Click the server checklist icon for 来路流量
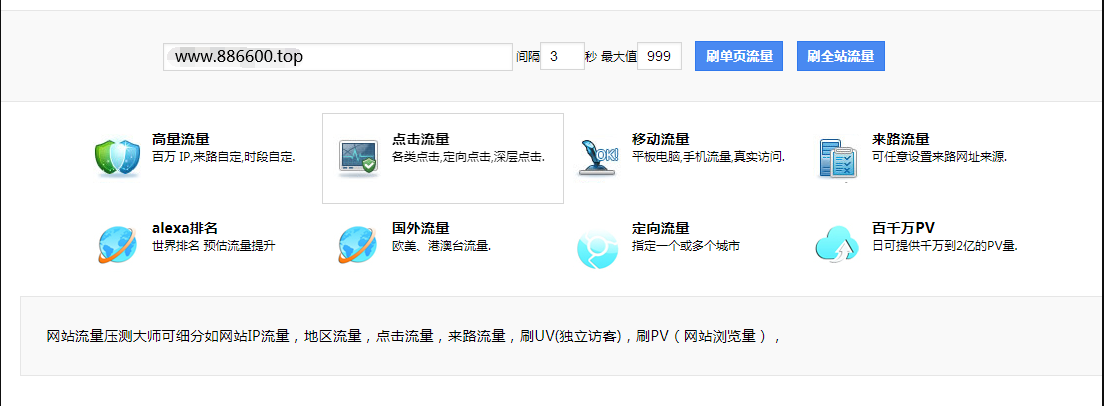The height and width of the screenshot is (406, 1104). point(837,158)
